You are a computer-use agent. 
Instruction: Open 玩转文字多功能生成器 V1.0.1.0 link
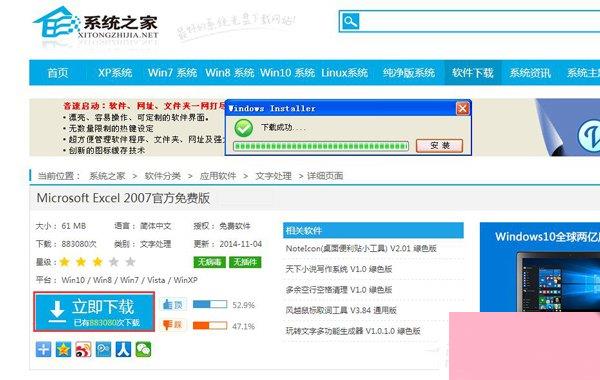pos(353,331)
